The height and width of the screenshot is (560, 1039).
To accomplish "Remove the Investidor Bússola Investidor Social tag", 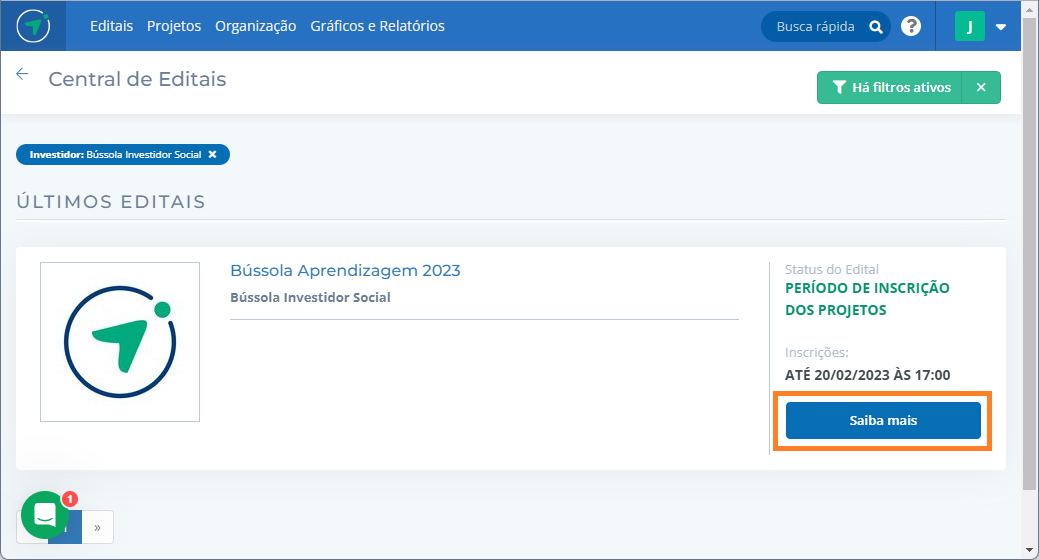I will 213,154.
